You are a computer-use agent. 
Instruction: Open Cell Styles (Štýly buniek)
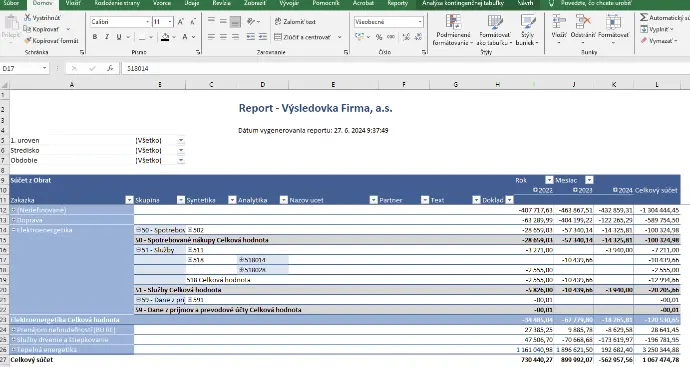527,29
